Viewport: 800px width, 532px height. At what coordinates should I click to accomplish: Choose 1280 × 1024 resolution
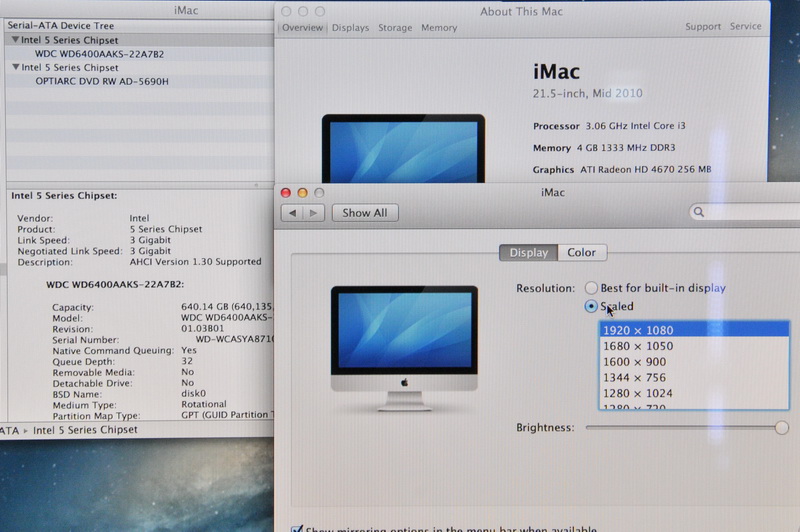pyautogui.click(x=694, y=393)
